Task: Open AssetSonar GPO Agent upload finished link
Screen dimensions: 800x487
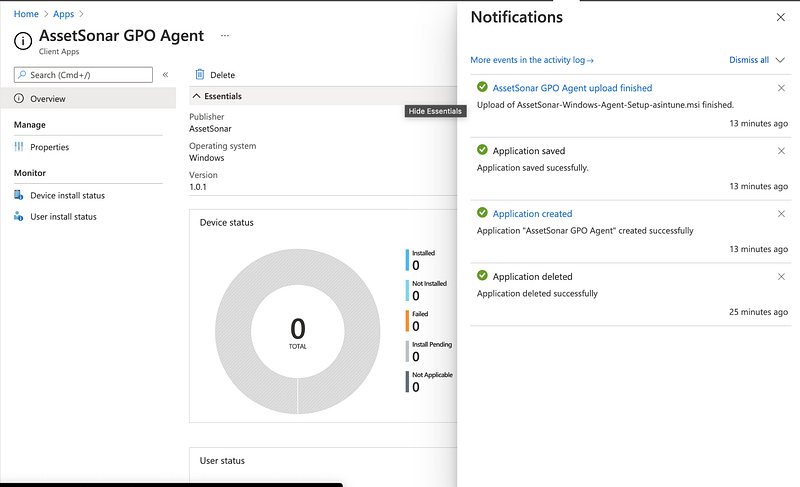Action: (x=572, y=88)
